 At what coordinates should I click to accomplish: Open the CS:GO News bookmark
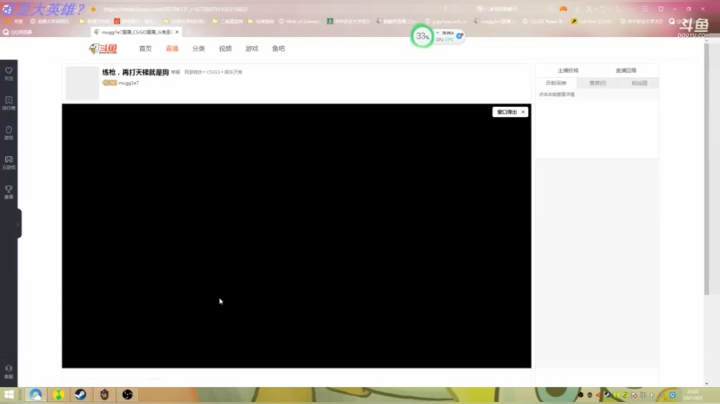tap(543, 21)
